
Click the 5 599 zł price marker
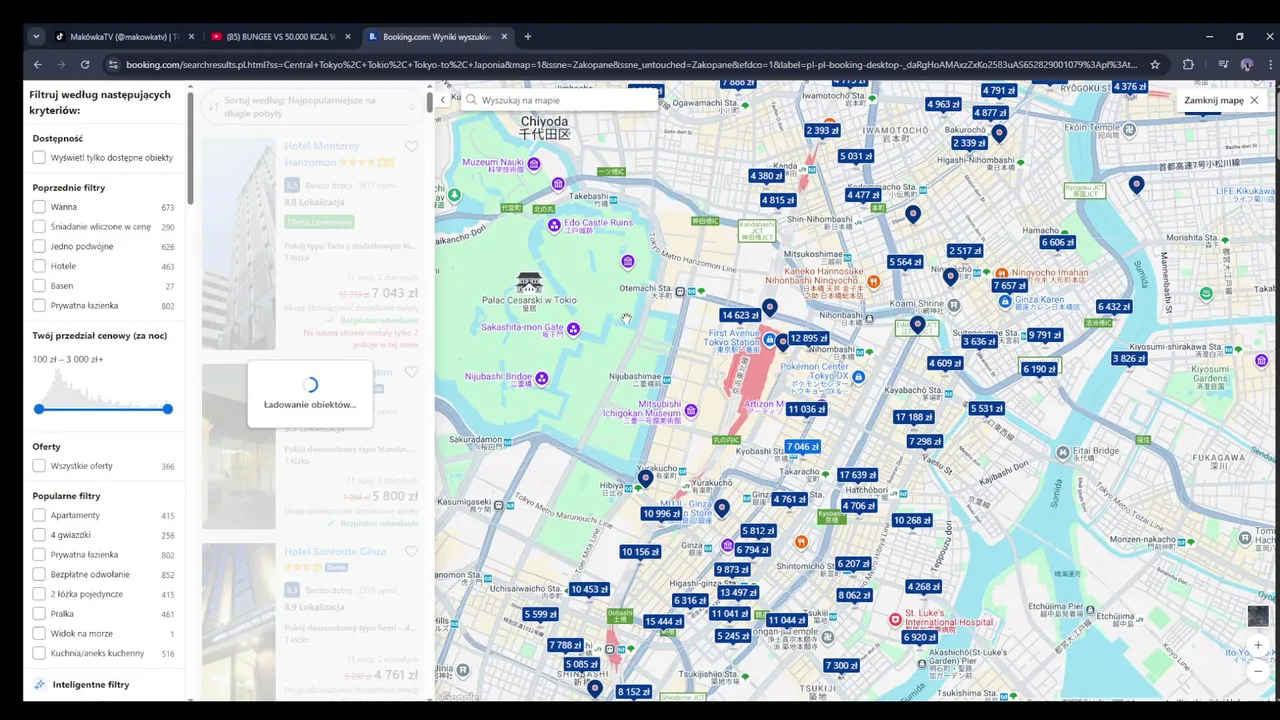(540, 615)
